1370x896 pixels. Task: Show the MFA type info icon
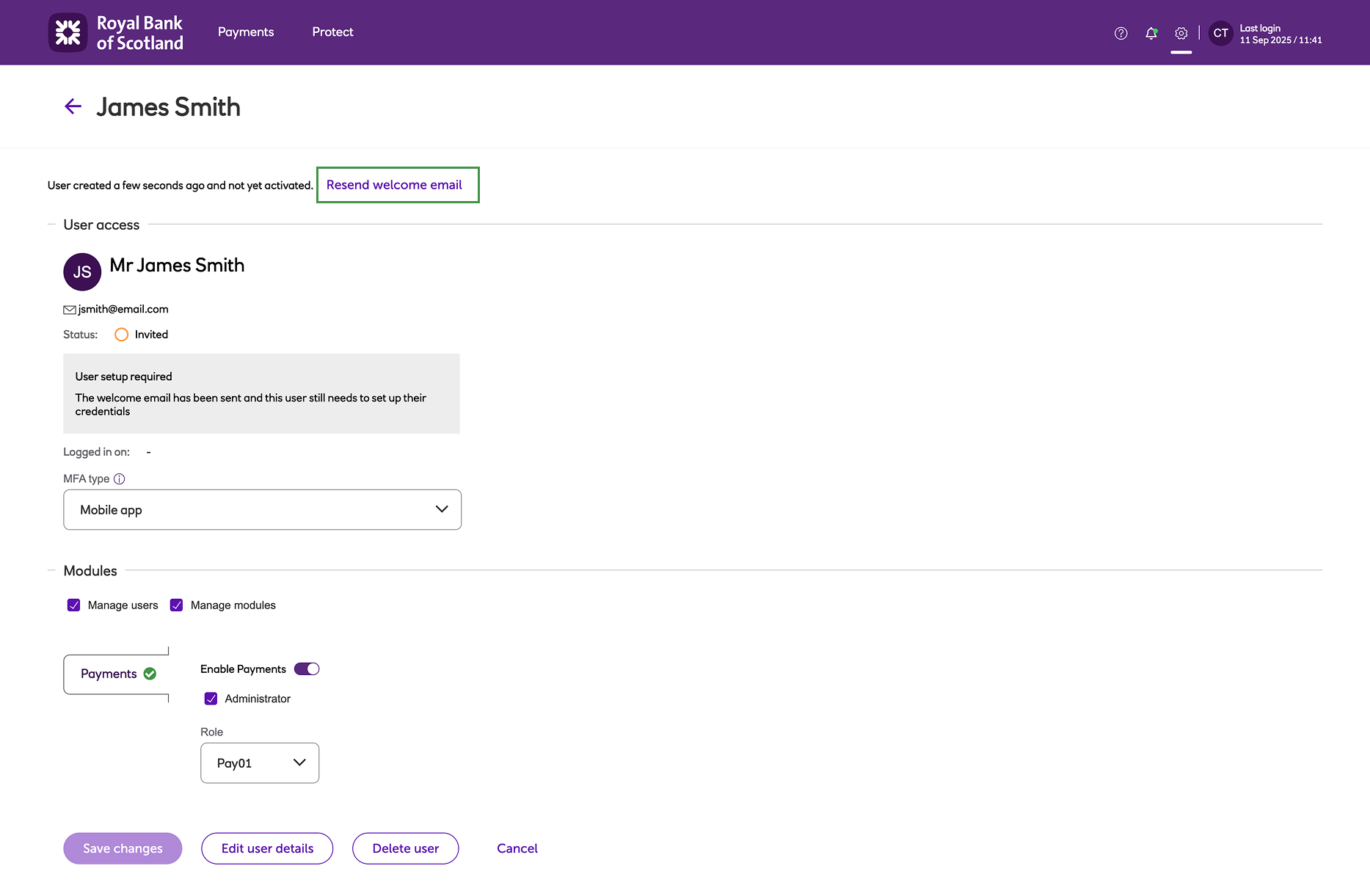119,478
